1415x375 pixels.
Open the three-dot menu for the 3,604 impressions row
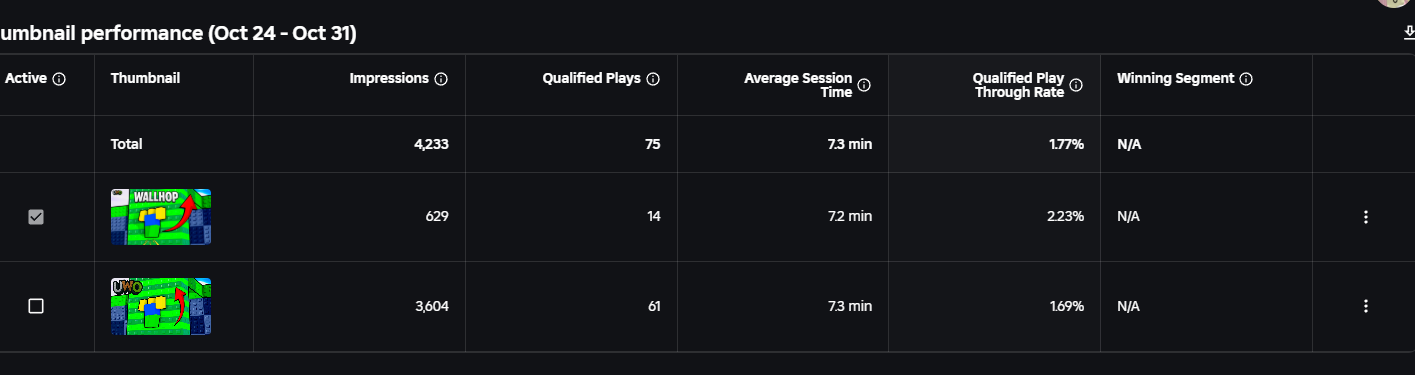click(x=1365, y=306)
